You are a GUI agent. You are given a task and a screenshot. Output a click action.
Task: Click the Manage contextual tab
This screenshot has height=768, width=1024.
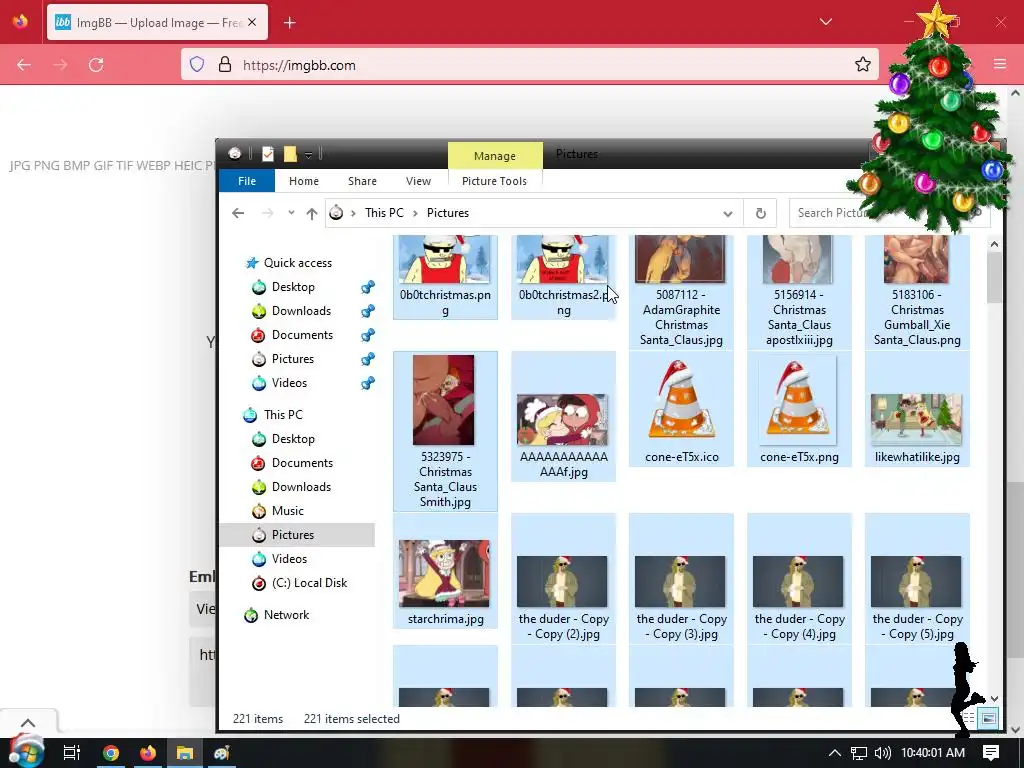point(494,155)
